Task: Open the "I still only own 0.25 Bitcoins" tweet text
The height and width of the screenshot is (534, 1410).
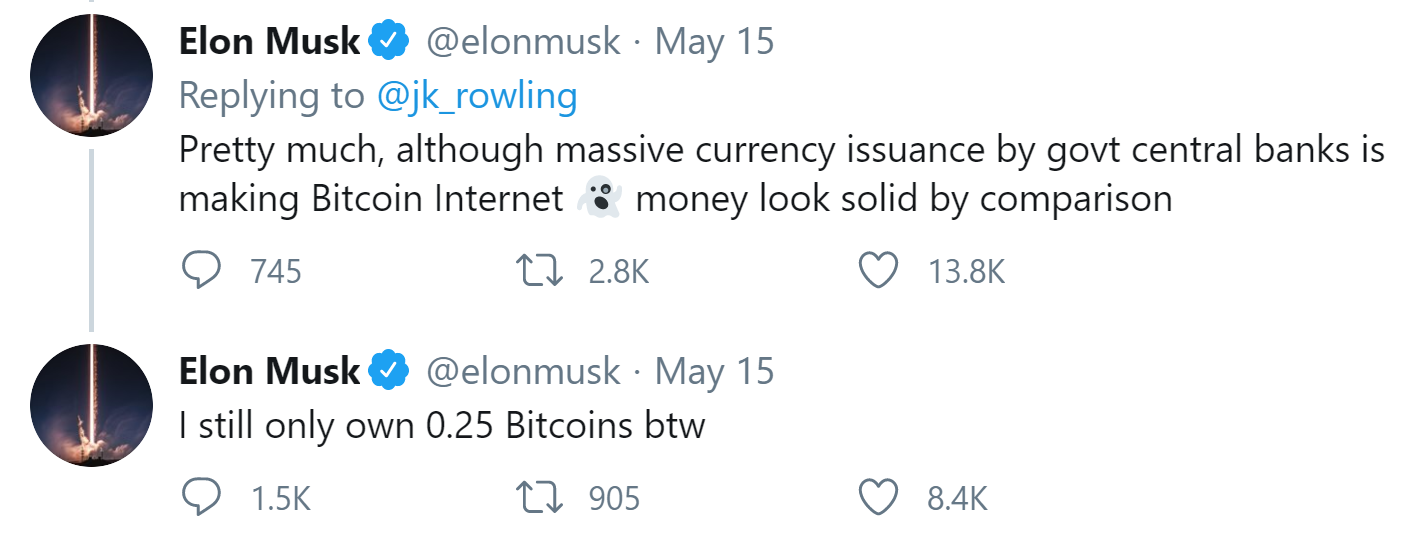Action: (x=442, y=427)
